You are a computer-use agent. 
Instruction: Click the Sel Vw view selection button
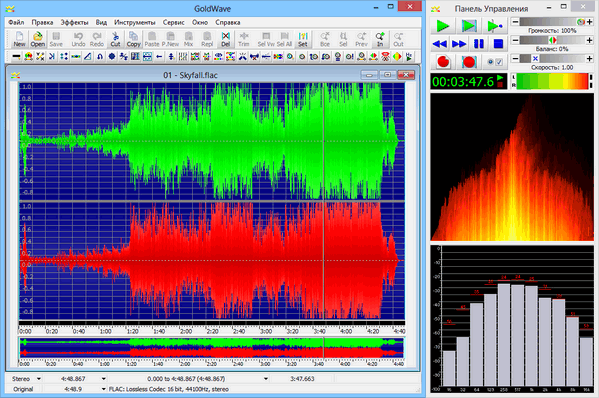(x=266, y=39)
